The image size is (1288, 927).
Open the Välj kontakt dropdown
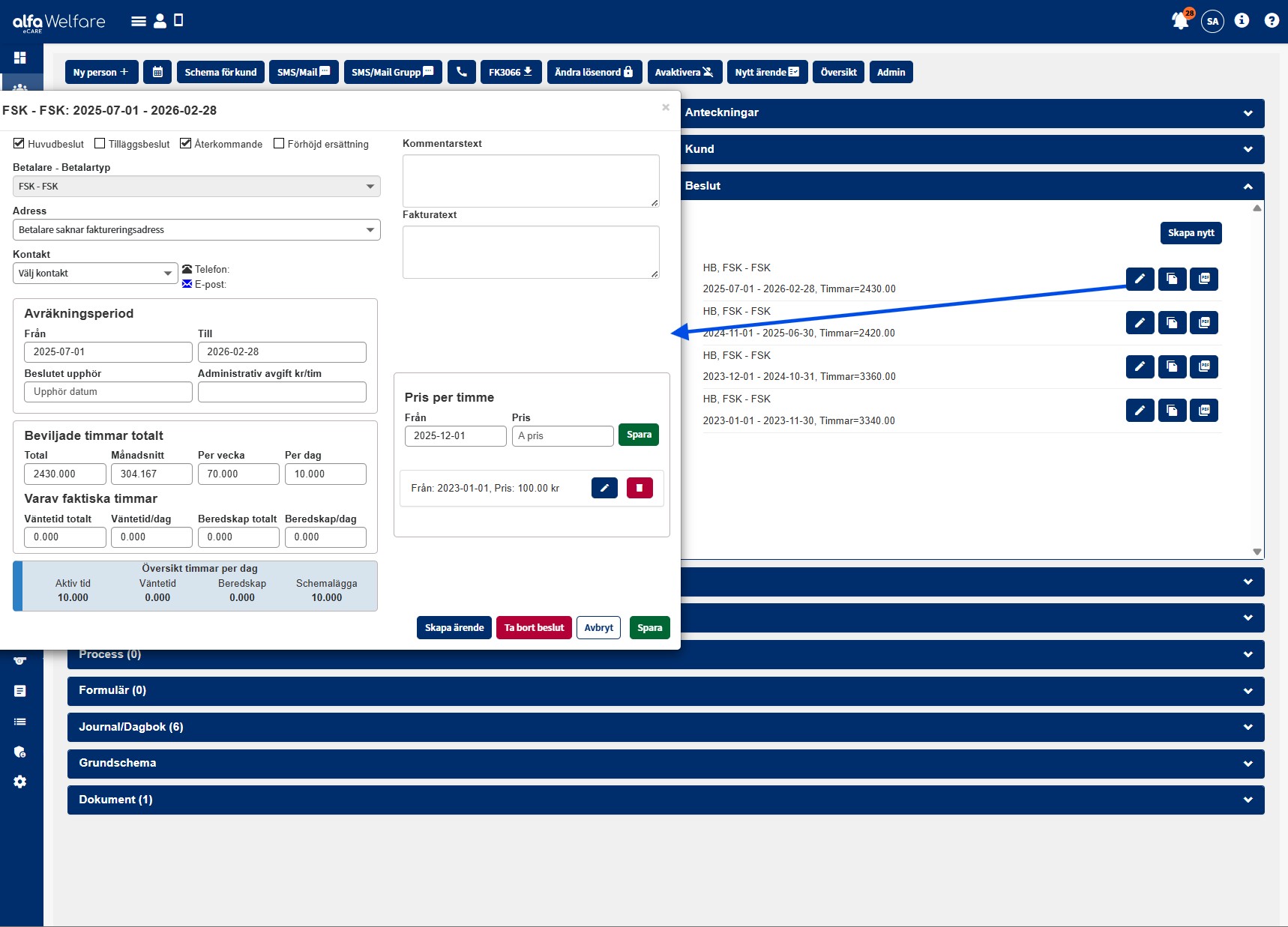click(x=95, y=274)
